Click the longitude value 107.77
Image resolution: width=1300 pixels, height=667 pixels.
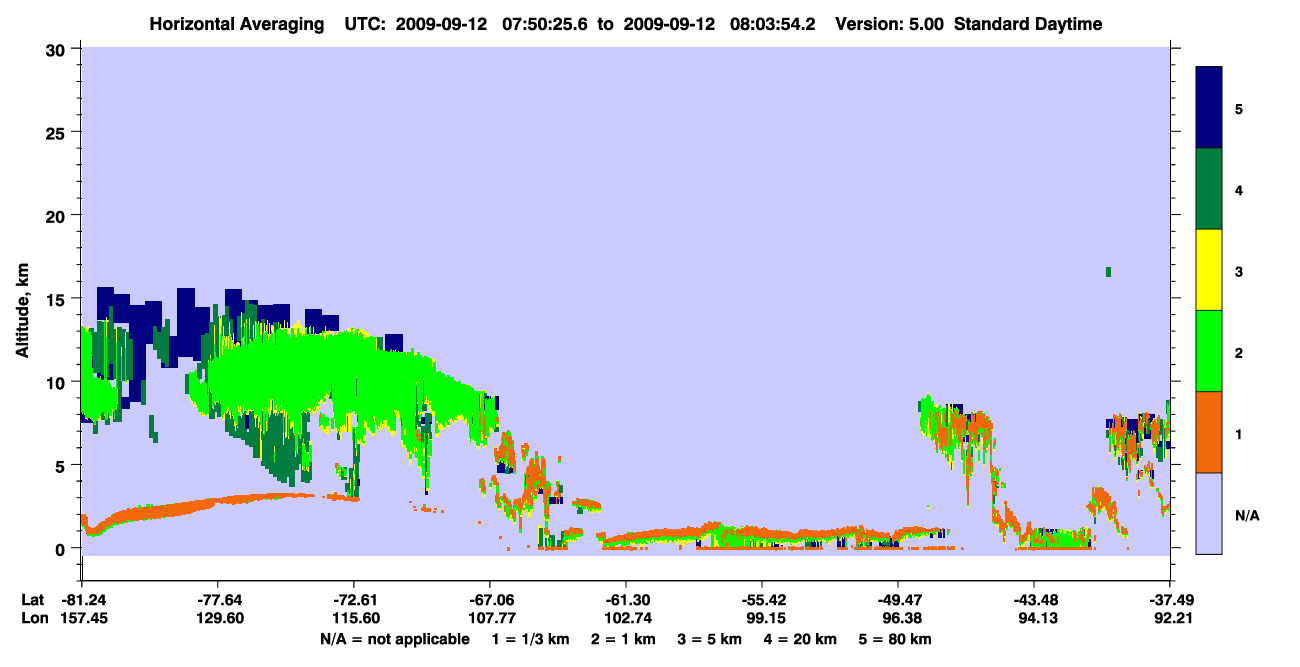point(490,618)
